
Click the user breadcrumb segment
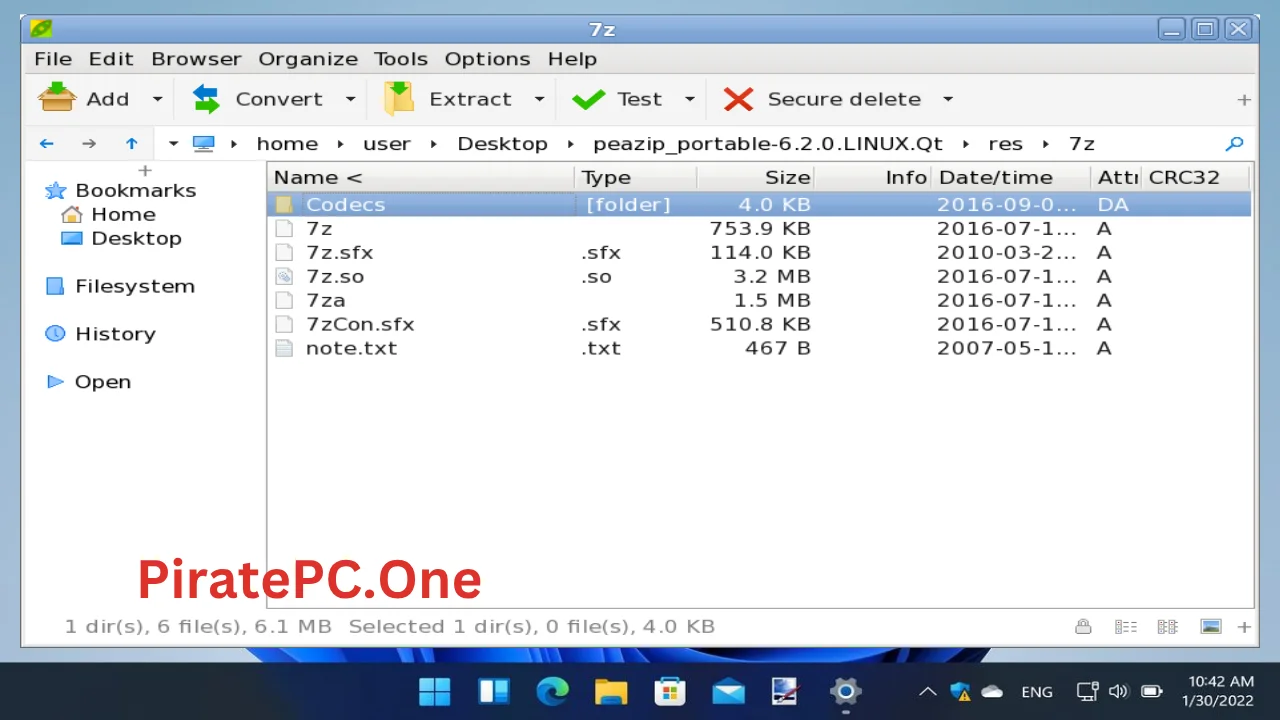pos(387,144)
